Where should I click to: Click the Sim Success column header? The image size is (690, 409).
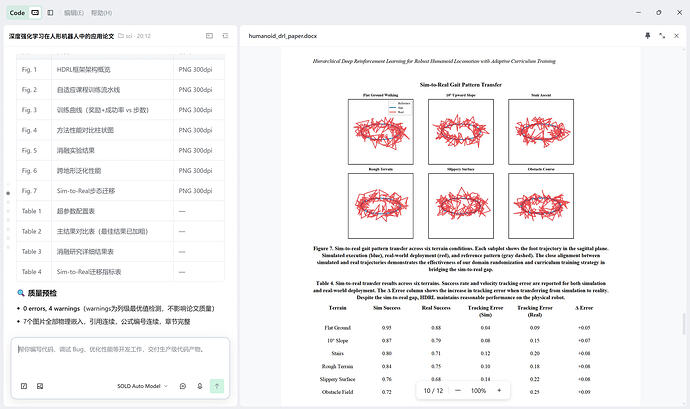(x=387, y=308)
